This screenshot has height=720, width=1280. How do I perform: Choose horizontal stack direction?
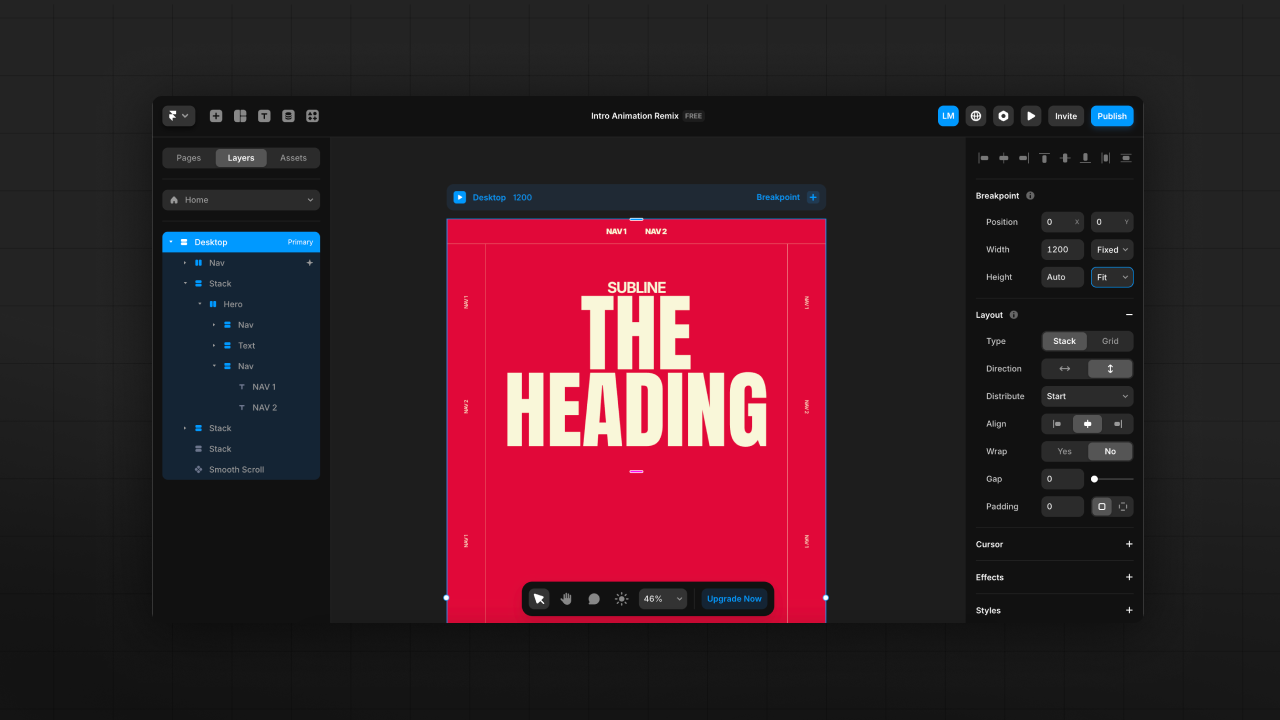[1064, 369]
